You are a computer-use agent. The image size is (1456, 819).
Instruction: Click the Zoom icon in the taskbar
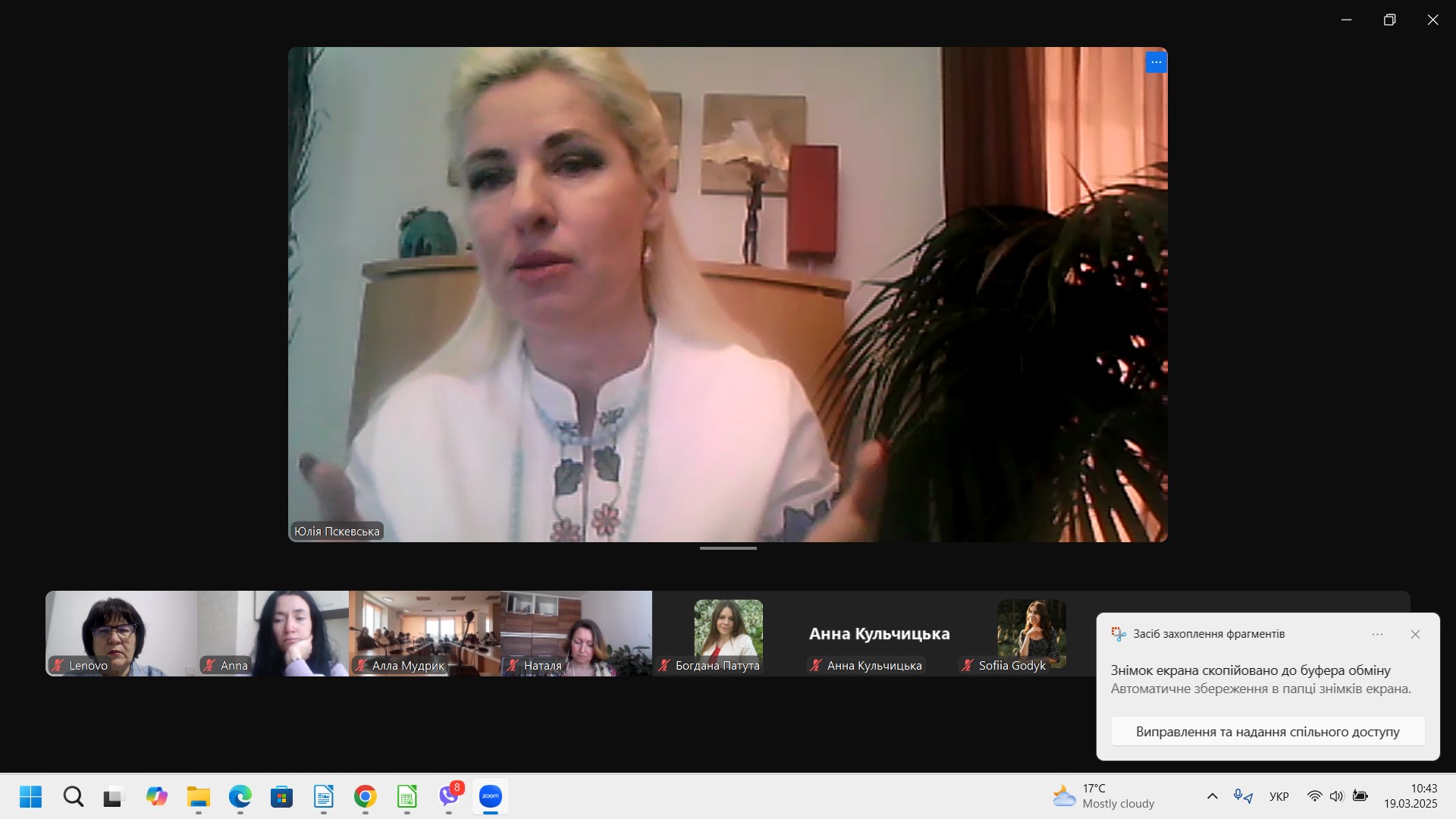[491, 796]
